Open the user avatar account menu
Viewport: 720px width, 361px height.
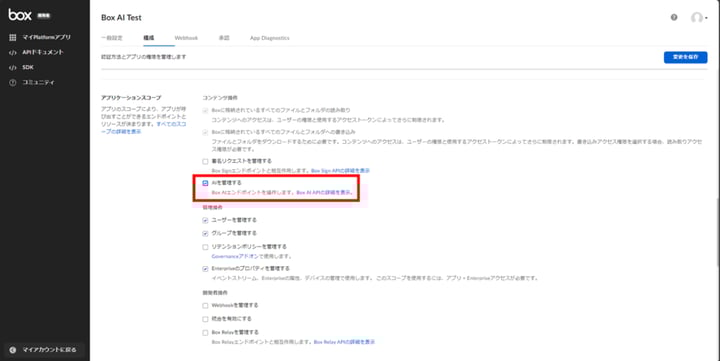click(x=699, y=18)
